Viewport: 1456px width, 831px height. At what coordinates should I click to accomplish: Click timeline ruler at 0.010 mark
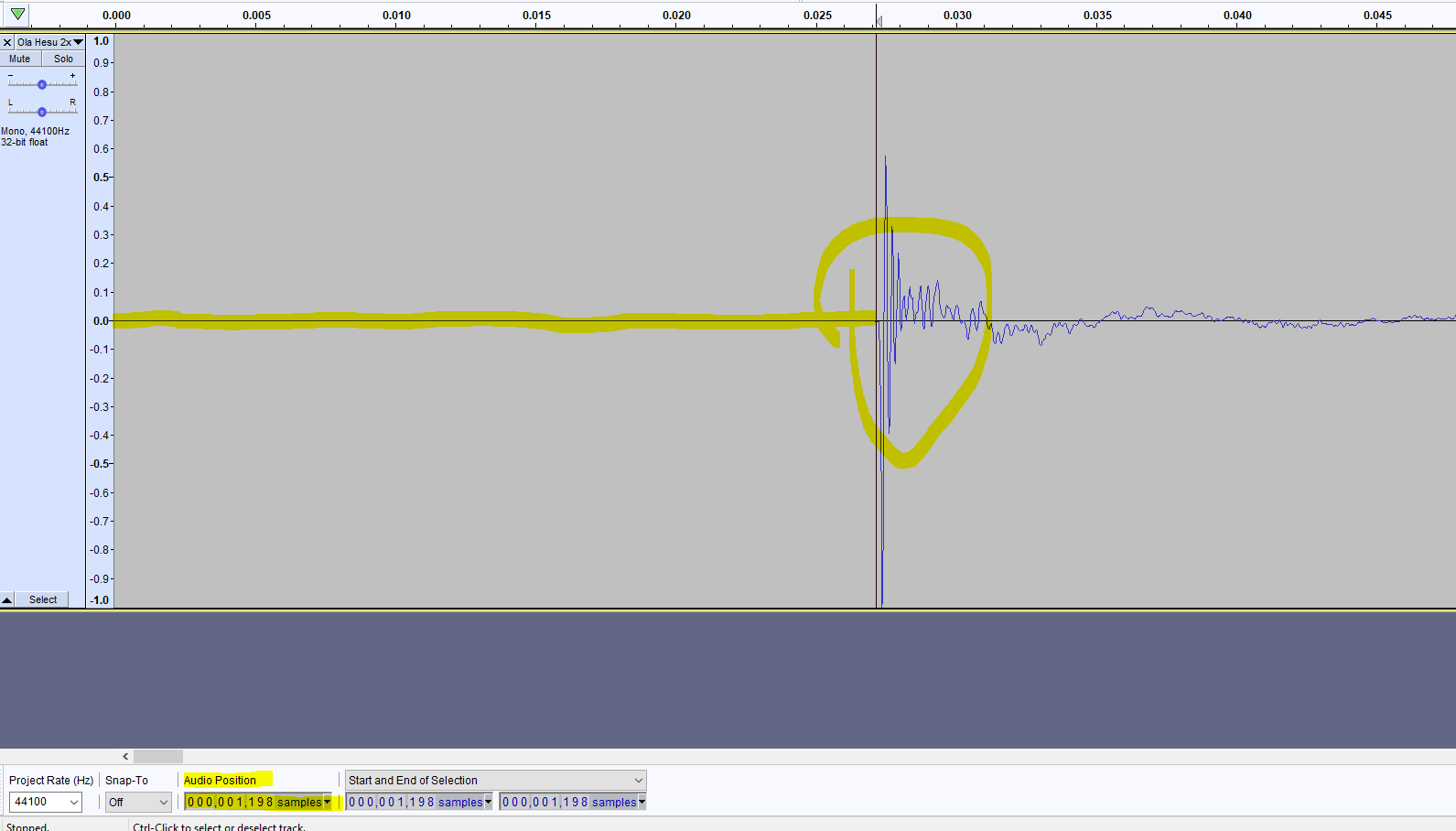[x=396, y=16]
